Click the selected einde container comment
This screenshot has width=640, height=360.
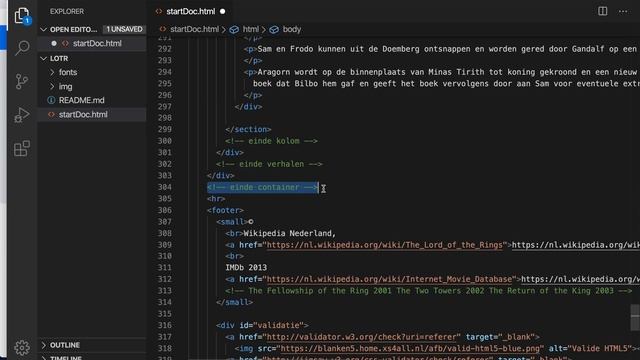tap(262, 187)
